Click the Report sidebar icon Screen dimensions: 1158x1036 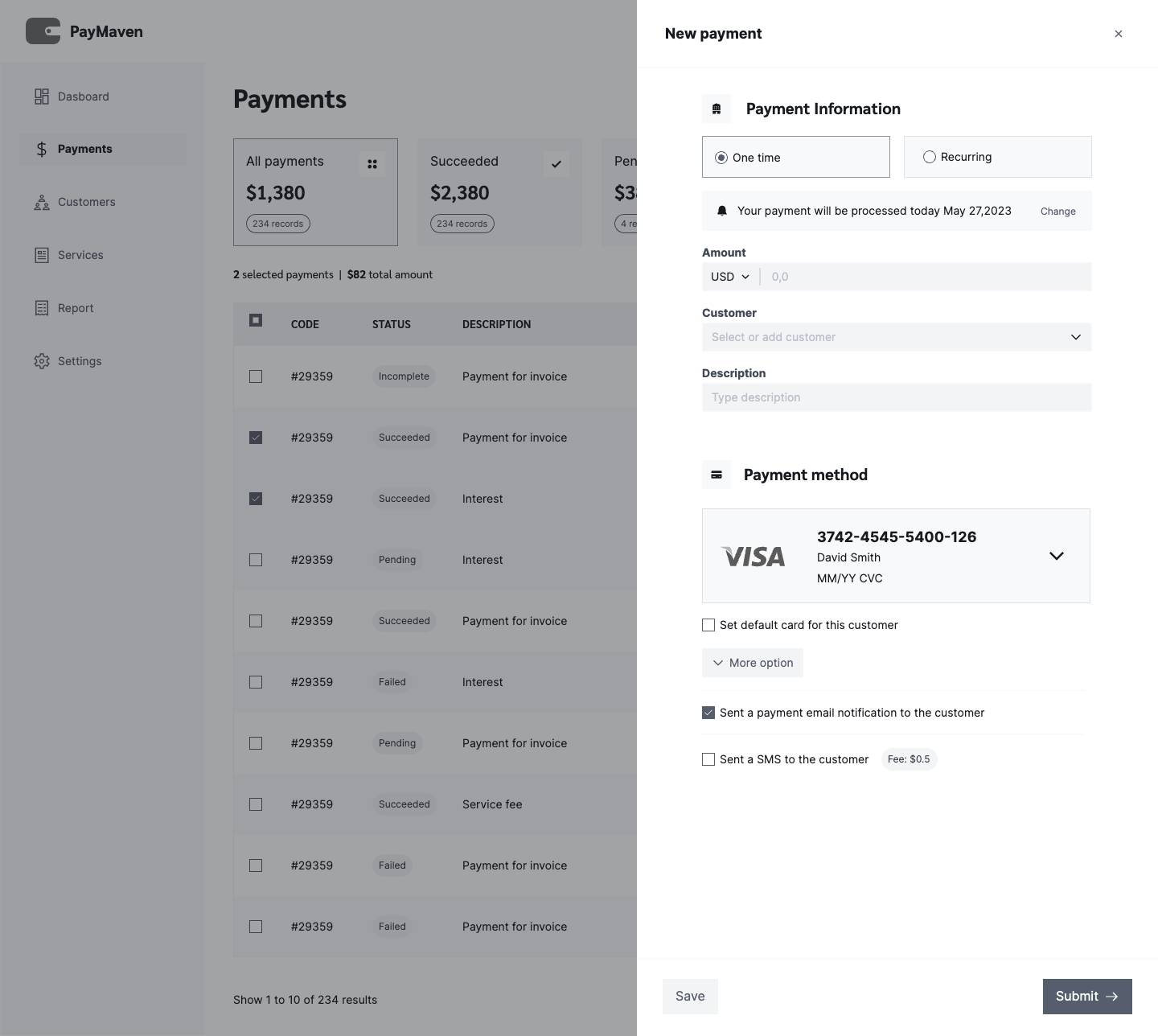coord(42,309)
